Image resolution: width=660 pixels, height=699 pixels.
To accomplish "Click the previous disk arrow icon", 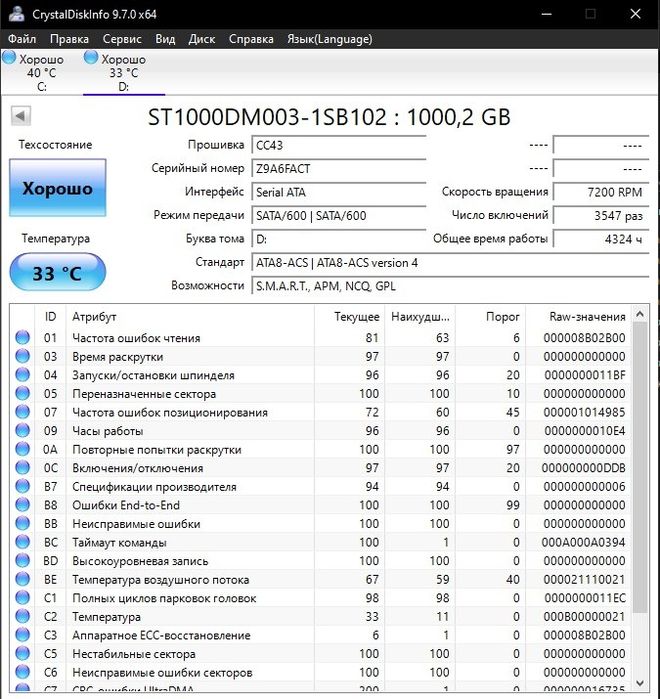I will (20, 116).
